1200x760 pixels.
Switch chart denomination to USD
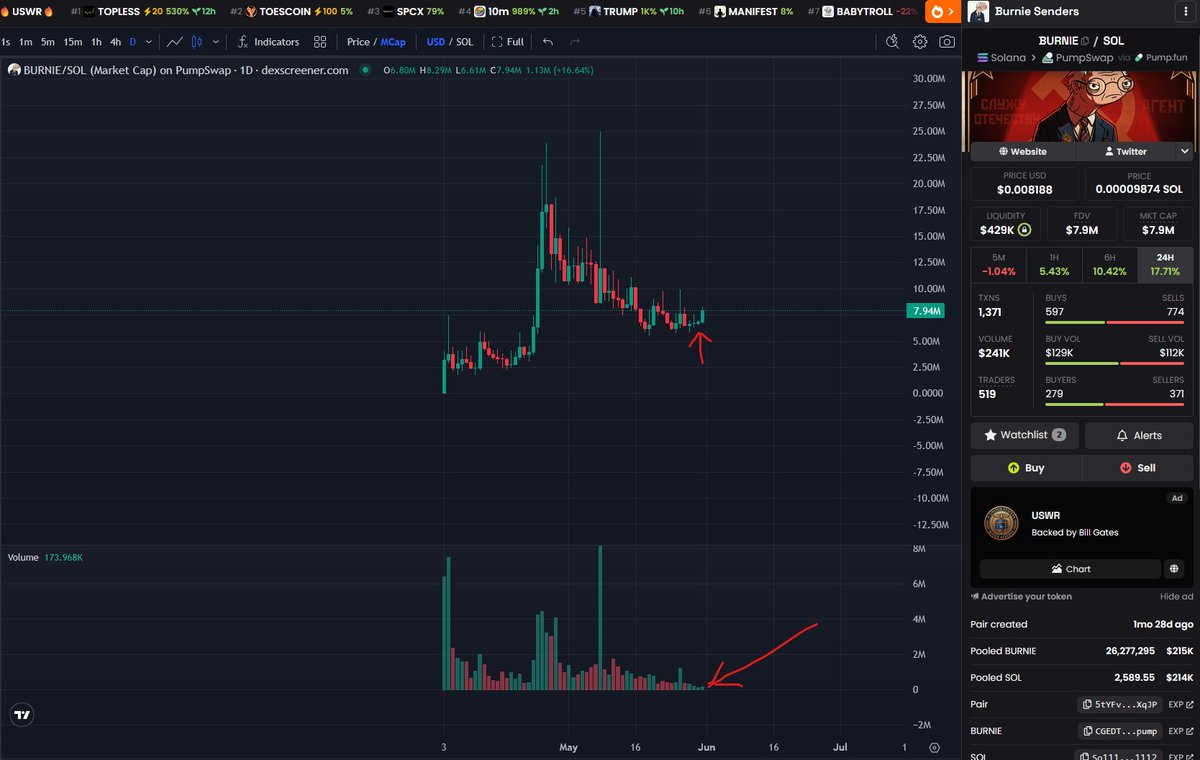point(435,42)
